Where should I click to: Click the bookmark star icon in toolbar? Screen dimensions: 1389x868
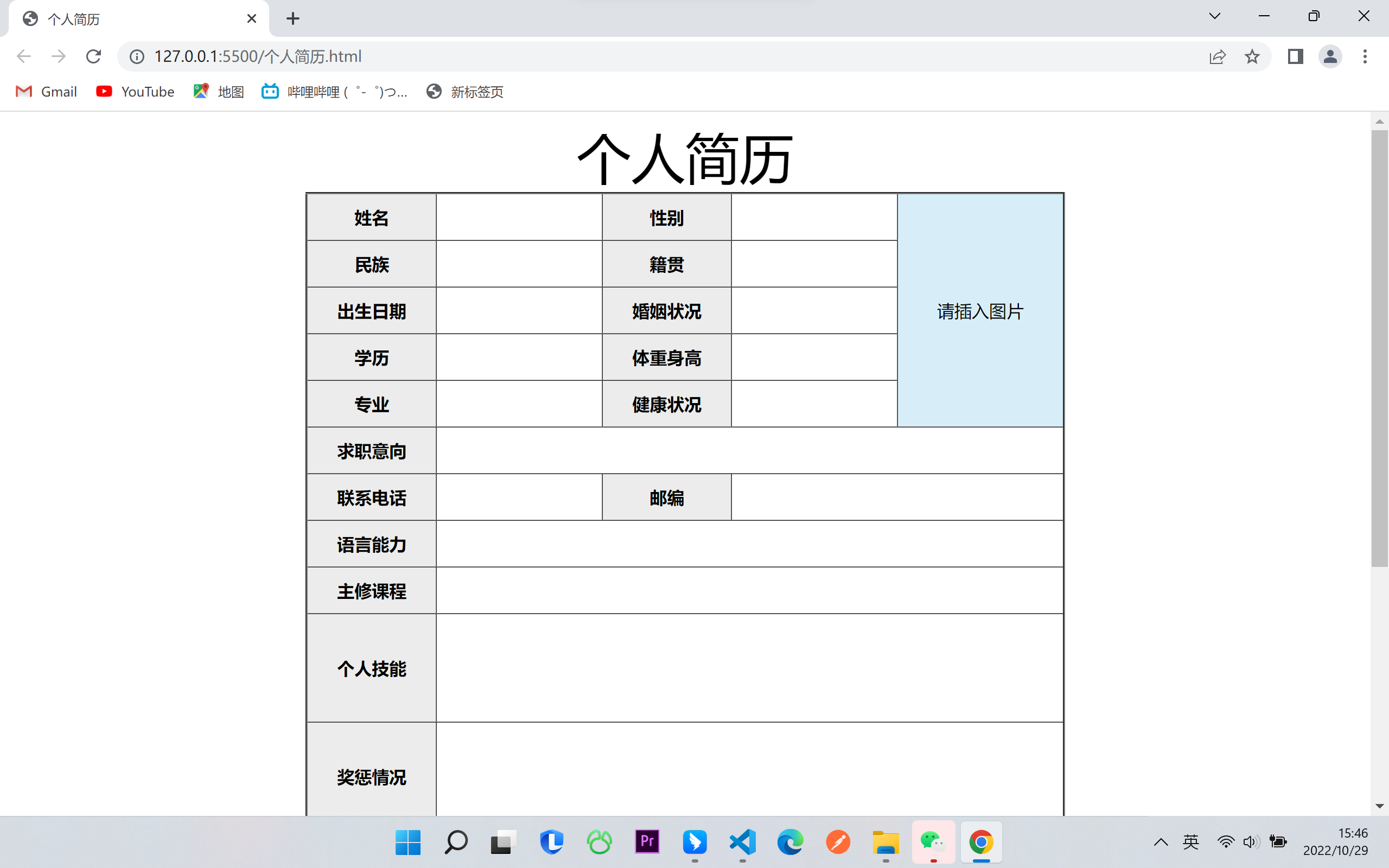1252,56
